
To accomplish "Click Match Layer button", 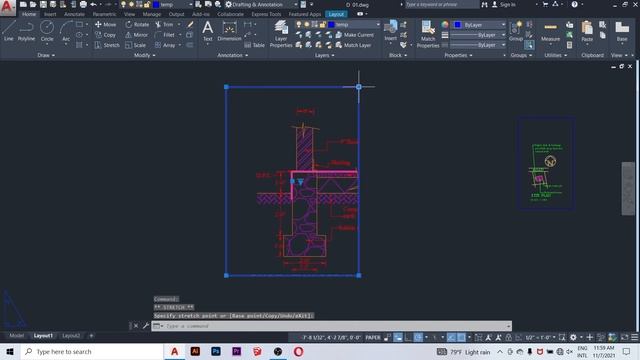I will click(x=353, y=45).
